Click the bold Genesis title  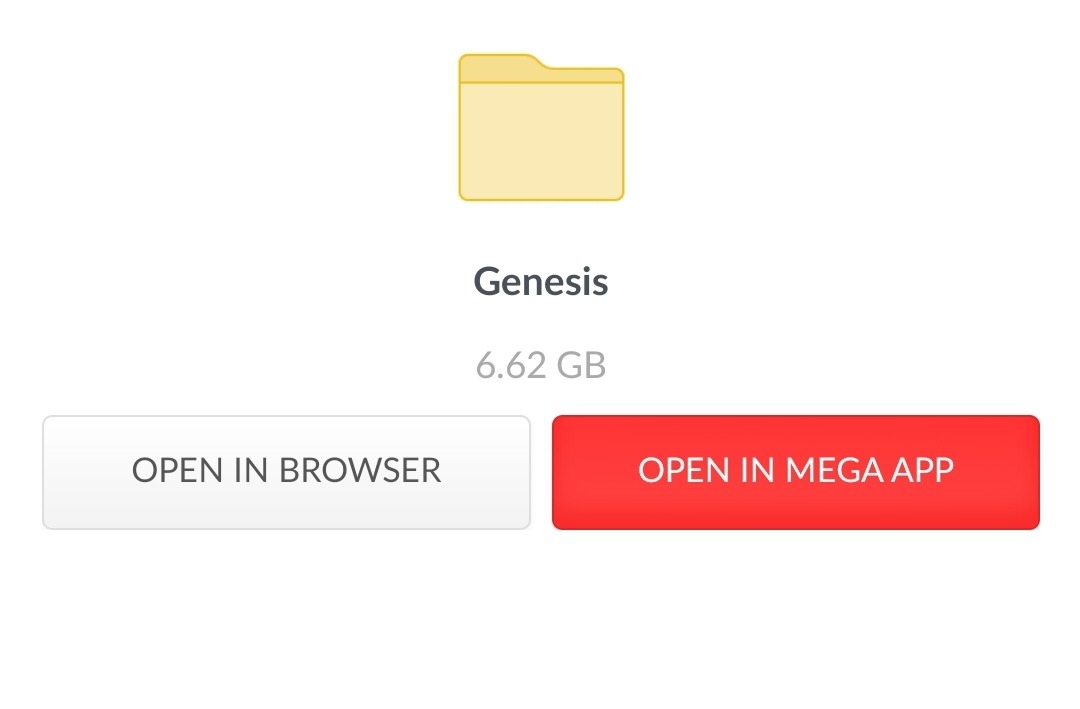(541, 281)
